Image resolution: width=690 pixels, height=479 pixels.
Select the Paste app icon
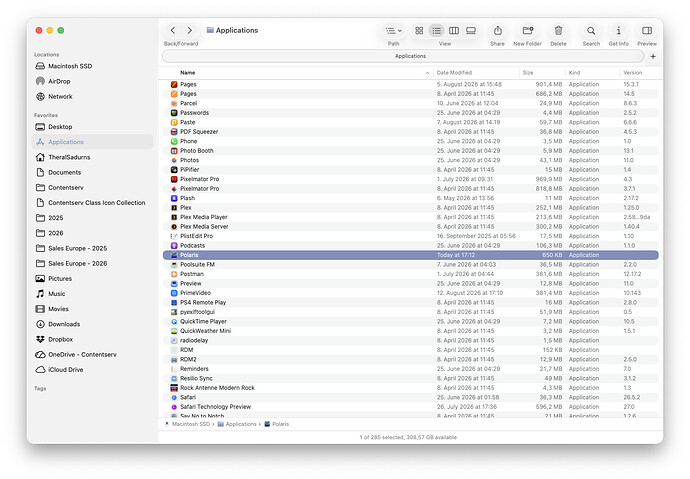point(174,122)
